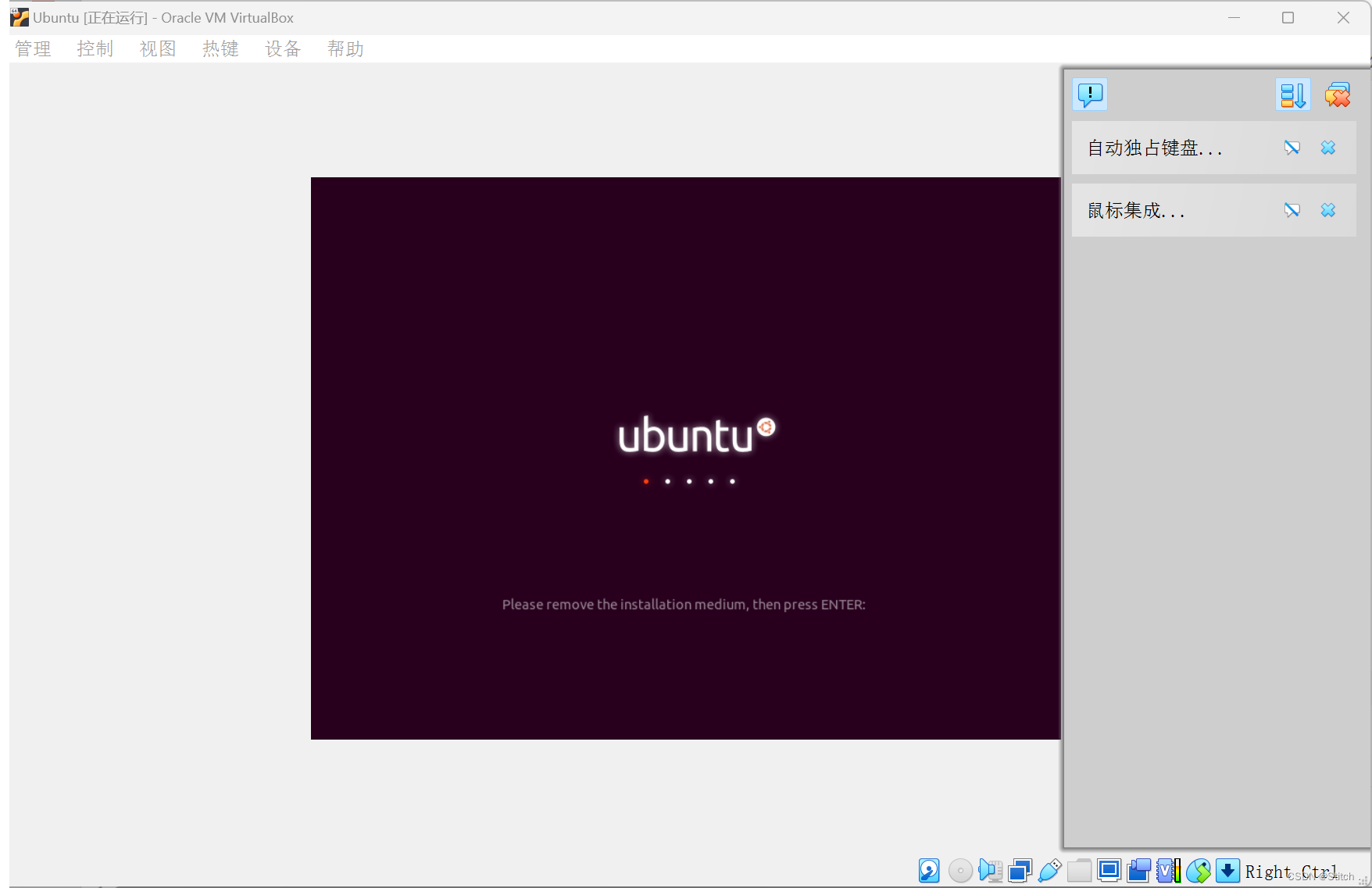Close the keyboard auto-capture notification
The image size is (1372, 888).
[1328, 148]
